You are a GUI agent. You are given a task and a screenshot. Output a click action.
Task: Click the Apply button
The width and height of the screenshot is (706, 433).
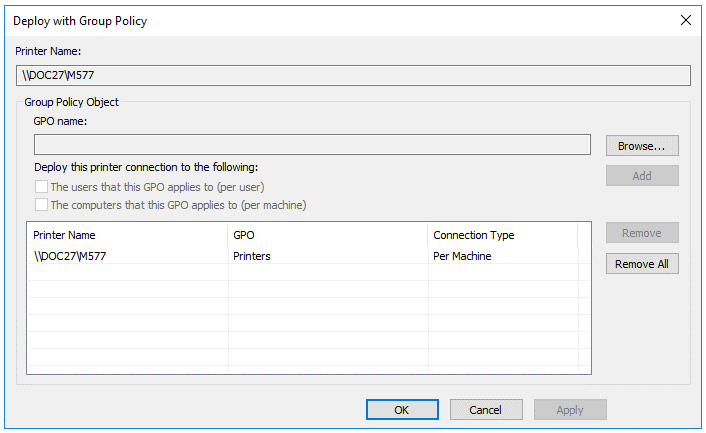pos(570,410)
